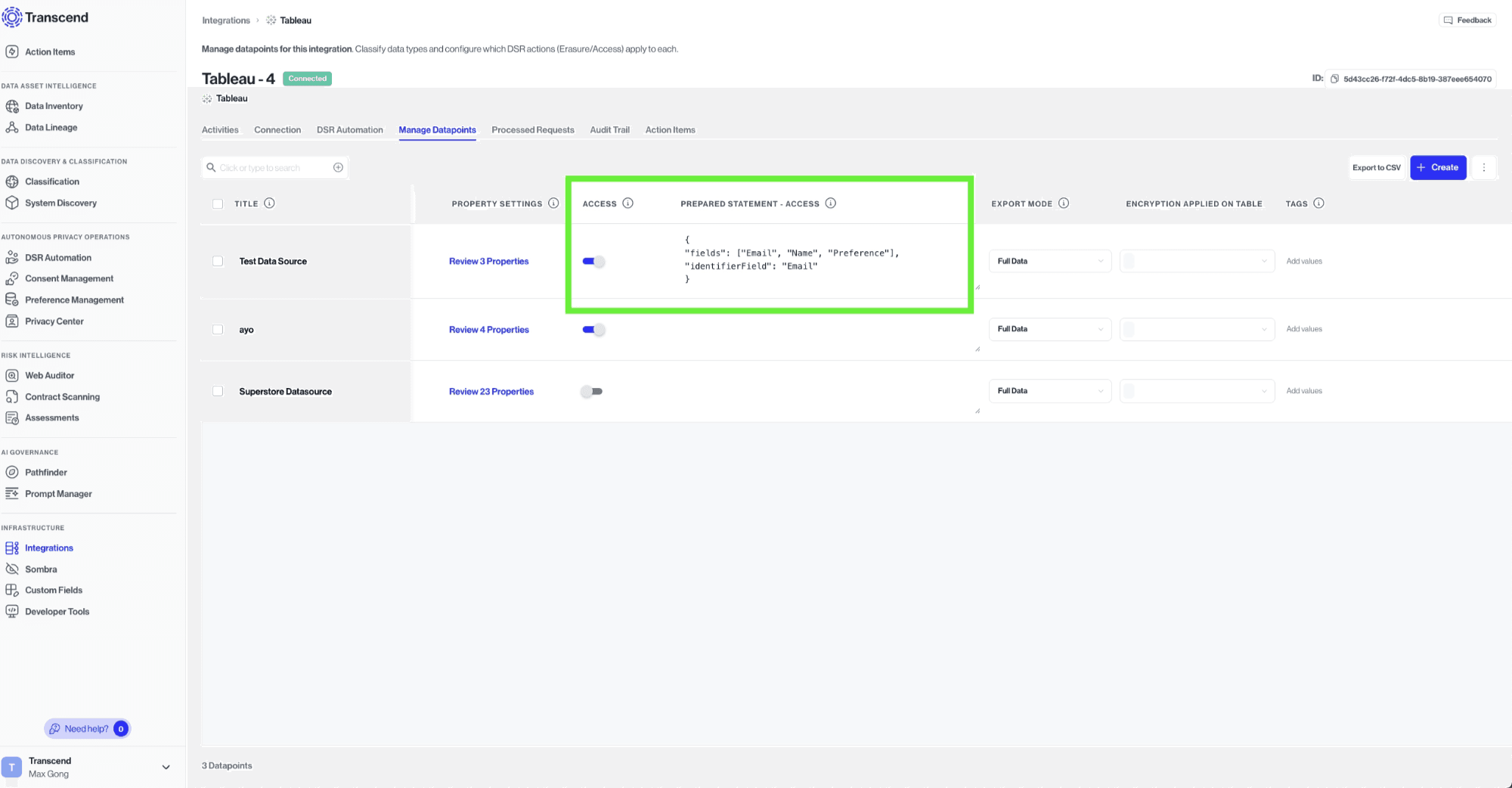Select Data Lineage in the sidebar
This screenshot has height=788, width=1512.
click(51, 127)
